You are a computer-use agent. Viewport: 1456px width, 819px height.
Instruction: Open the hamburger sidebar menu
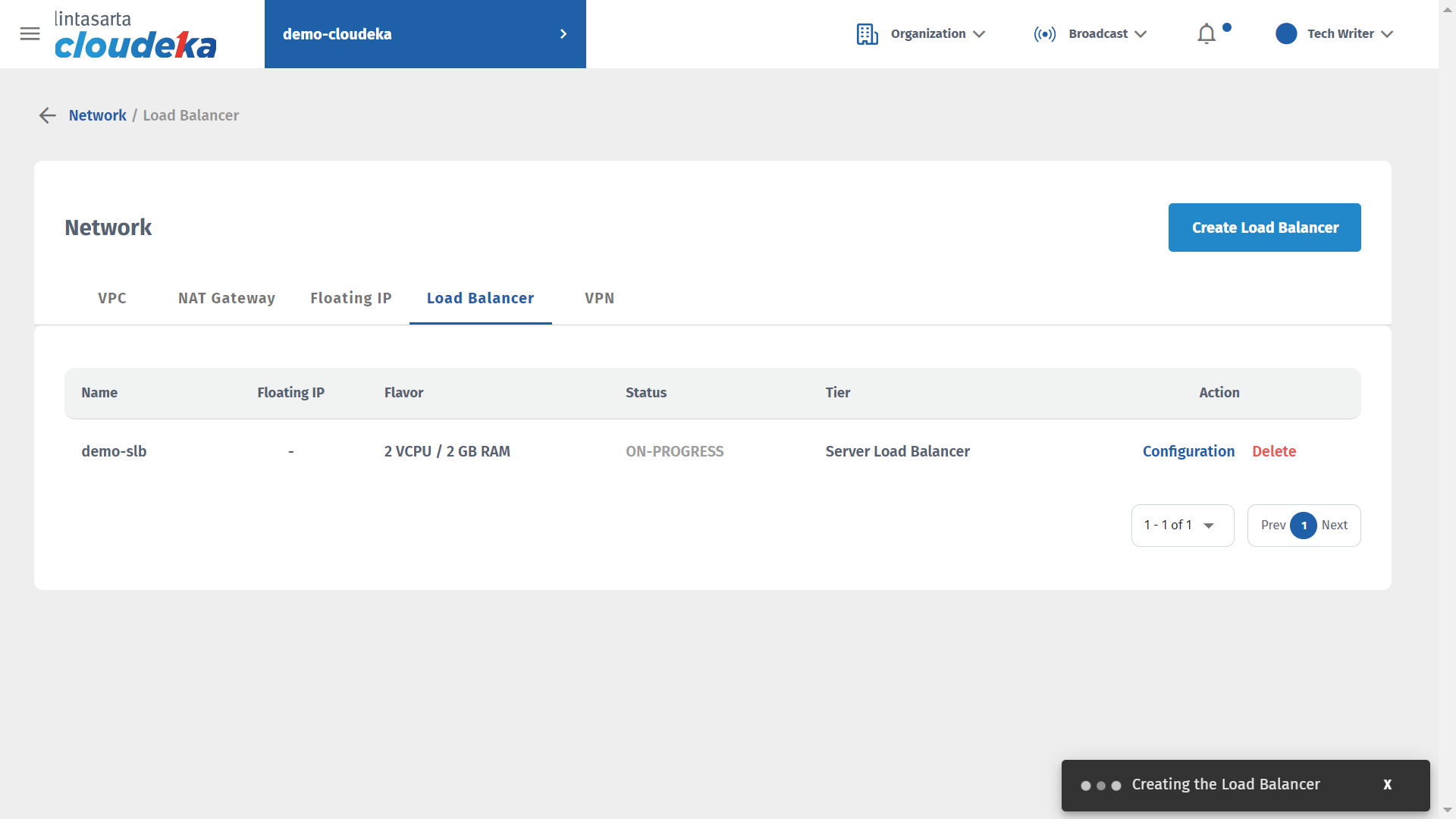(x=30, y=34)
